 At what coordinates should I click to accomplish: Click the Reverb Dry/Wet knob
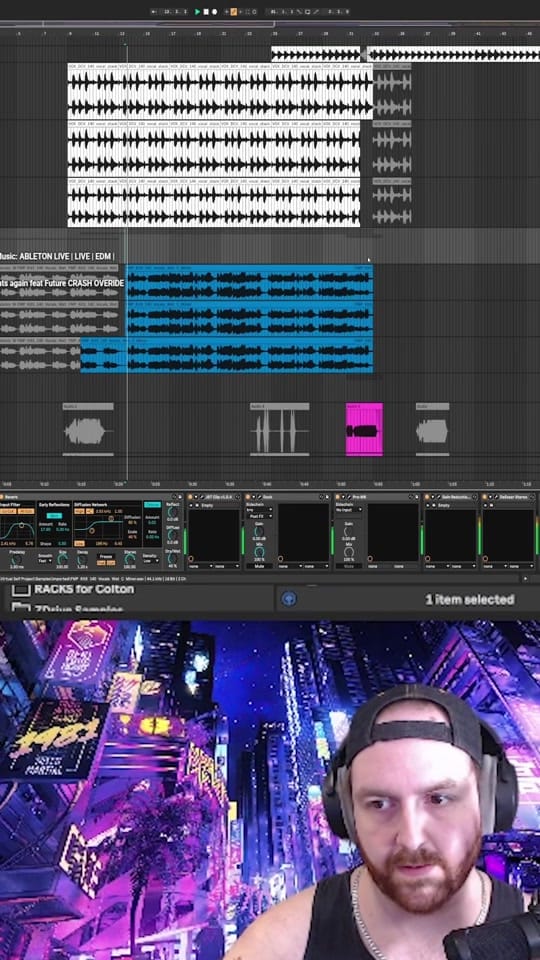(x=172, y=558)
